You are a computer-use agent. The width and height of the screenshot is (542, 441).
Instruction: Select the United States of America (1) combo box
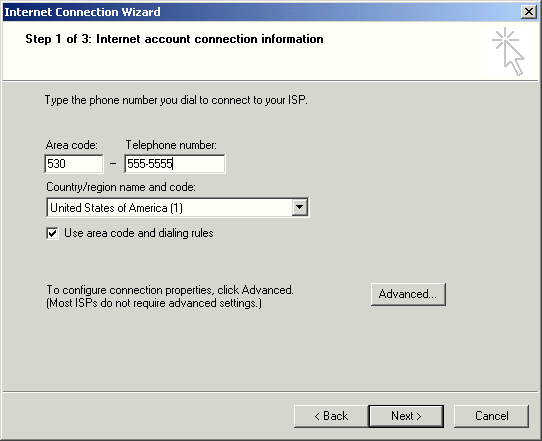click(178, 207)
